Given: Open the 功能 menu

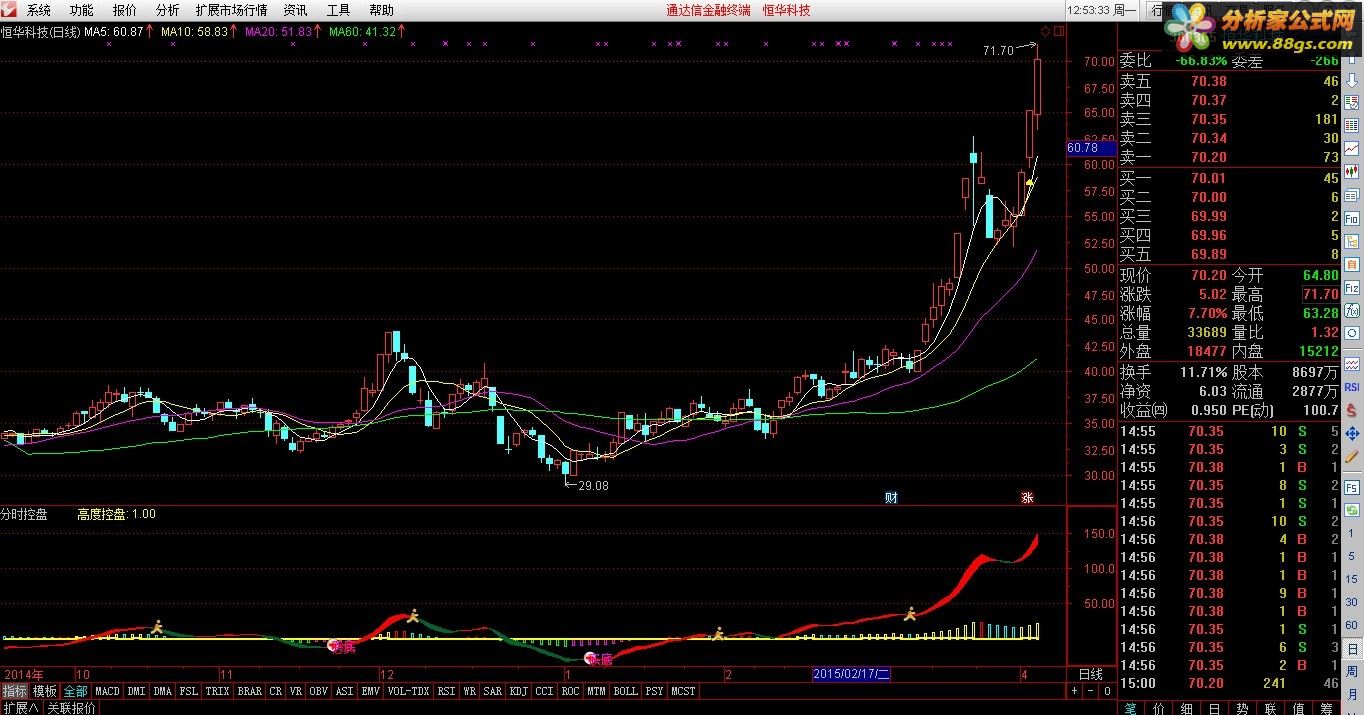Looking at the screenshot, I should 82,10.
